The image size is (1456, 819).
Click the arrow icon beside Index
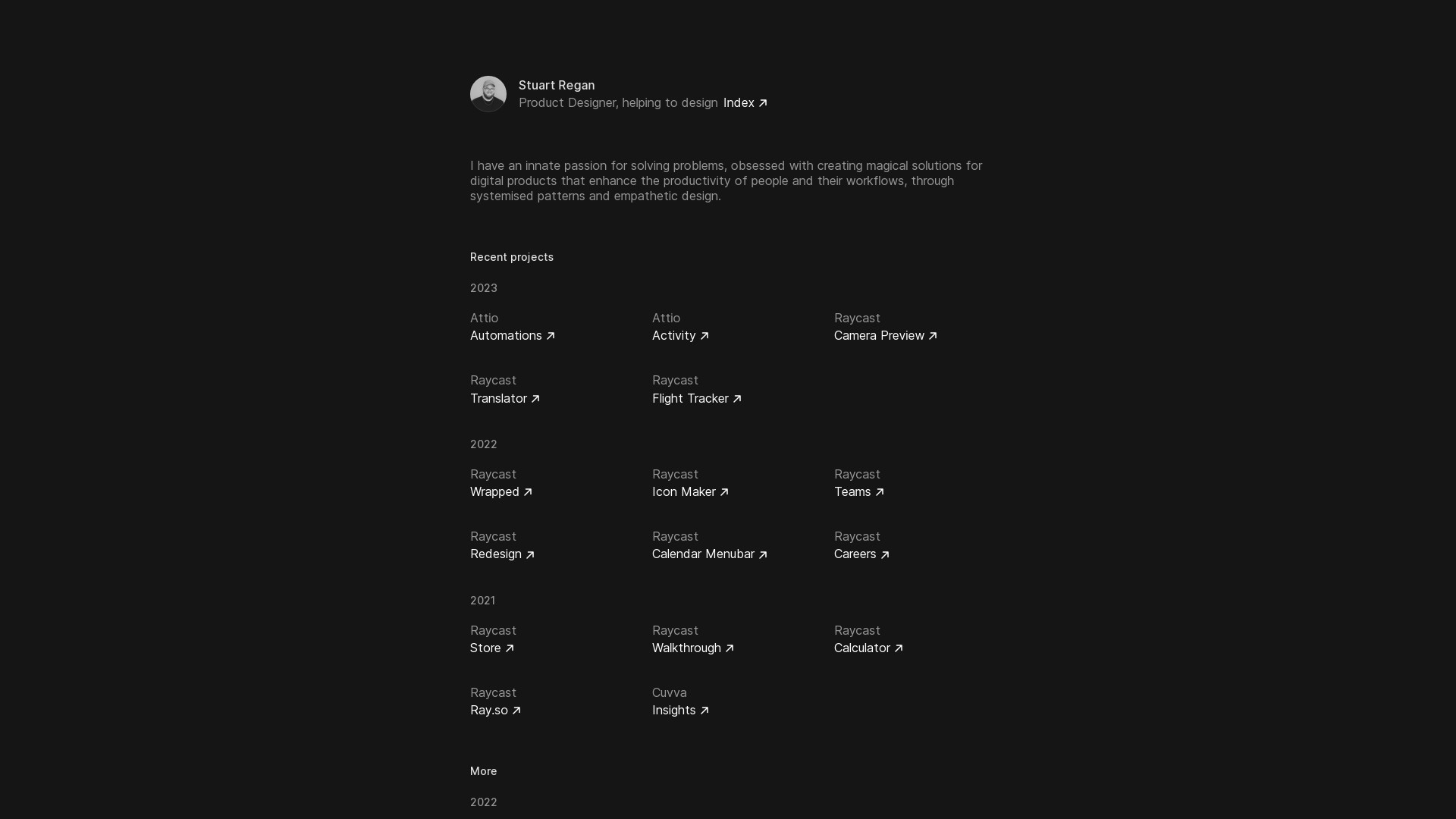[x=763, y=103]
